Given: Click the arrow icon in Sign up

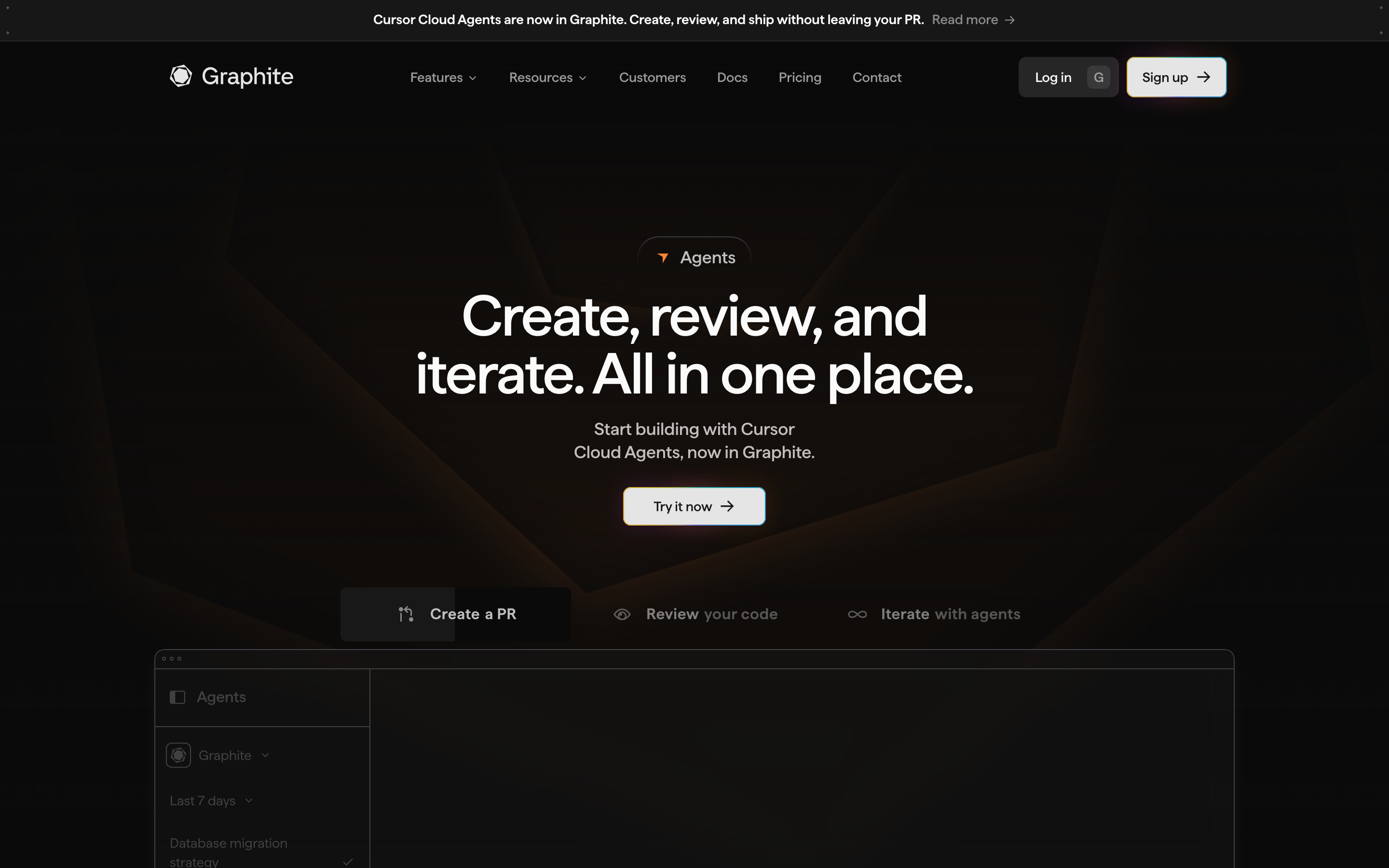Looking at the screenshot, I should 1204,77.
